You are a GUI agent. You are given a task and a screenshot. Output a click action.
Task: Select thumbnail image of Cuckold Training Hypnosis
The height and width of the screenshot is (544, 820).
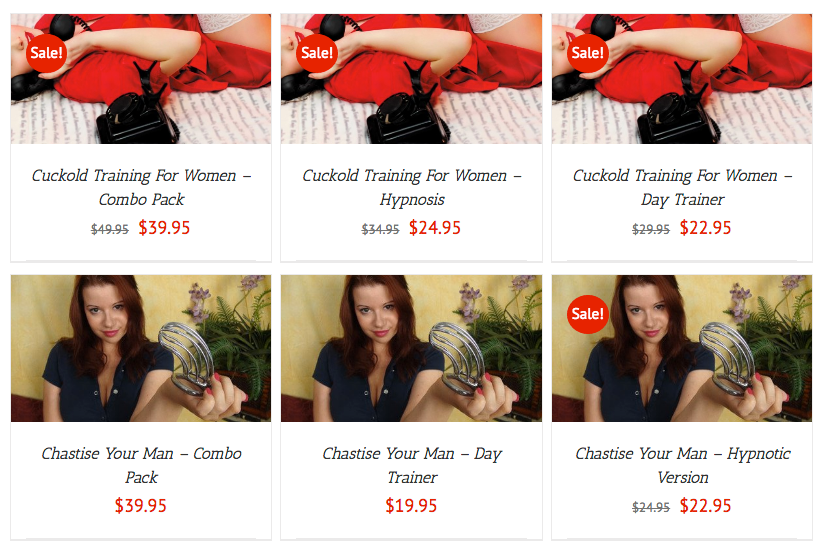click(x=412, y=78)
